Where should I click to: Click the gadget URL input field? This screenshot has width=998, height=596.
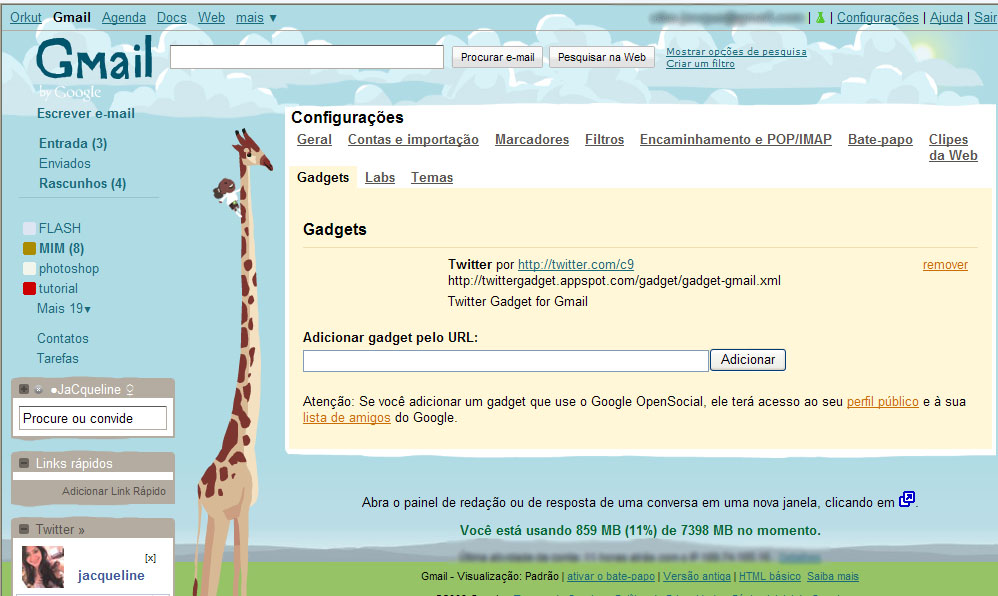tap(505, 360)
